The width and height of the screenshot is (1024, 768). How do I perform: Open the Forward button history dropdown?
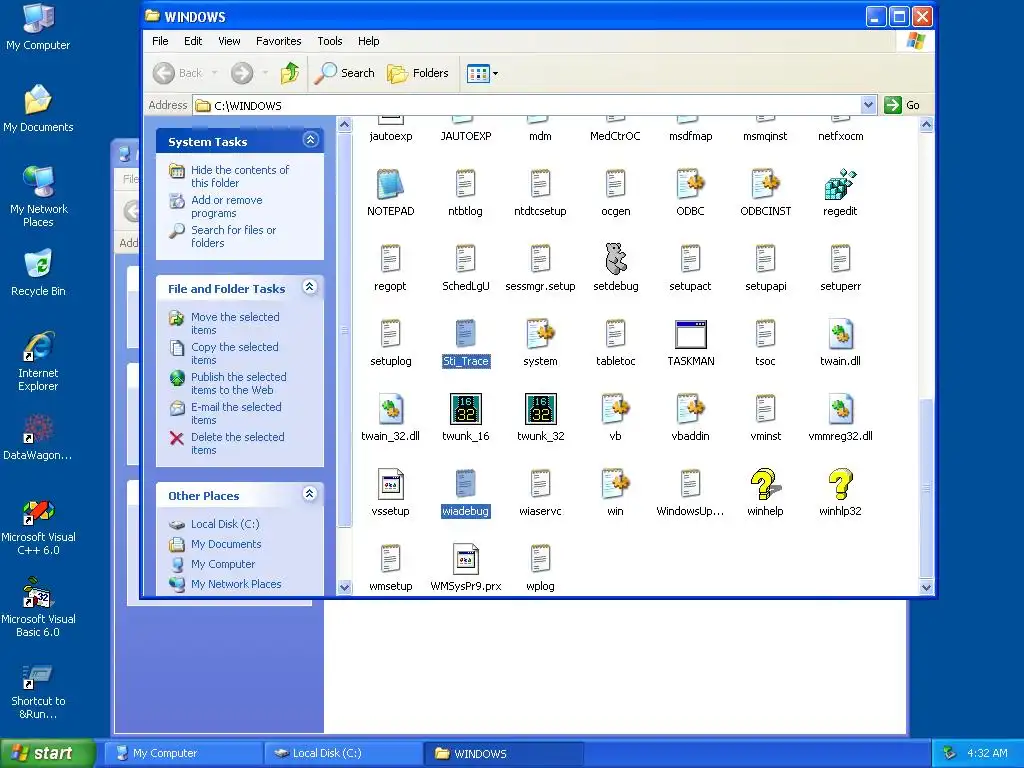[x=264, y=73]
